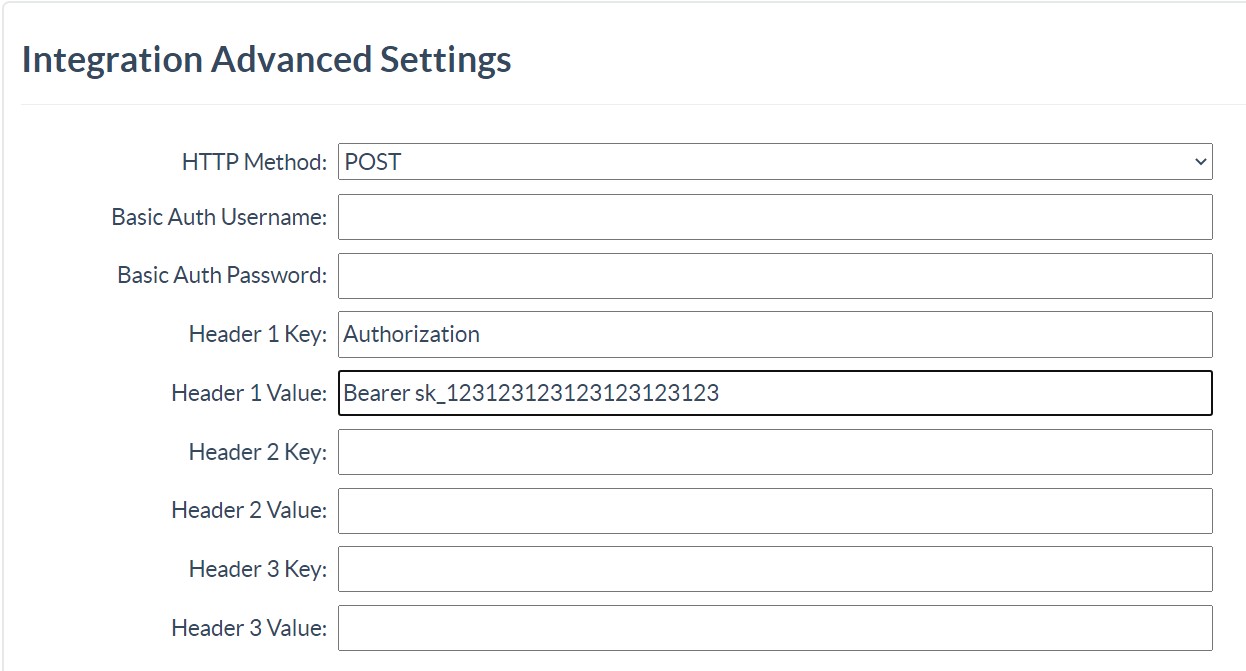
Task: Click the Header 1 Value field with Bearer token
Action: [x=775, y=393]
